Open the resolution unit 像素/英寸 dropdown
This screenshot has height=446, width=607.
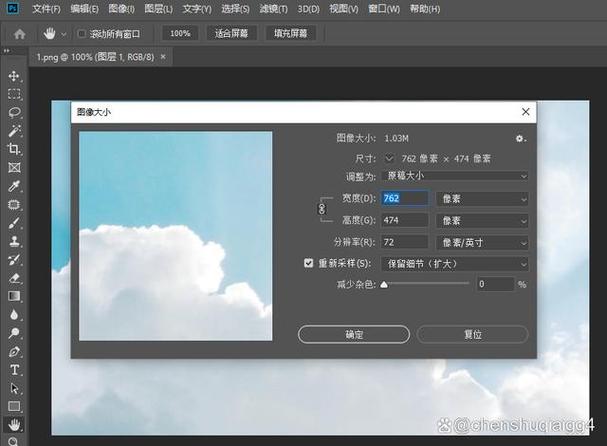click(x=482, y=243)
